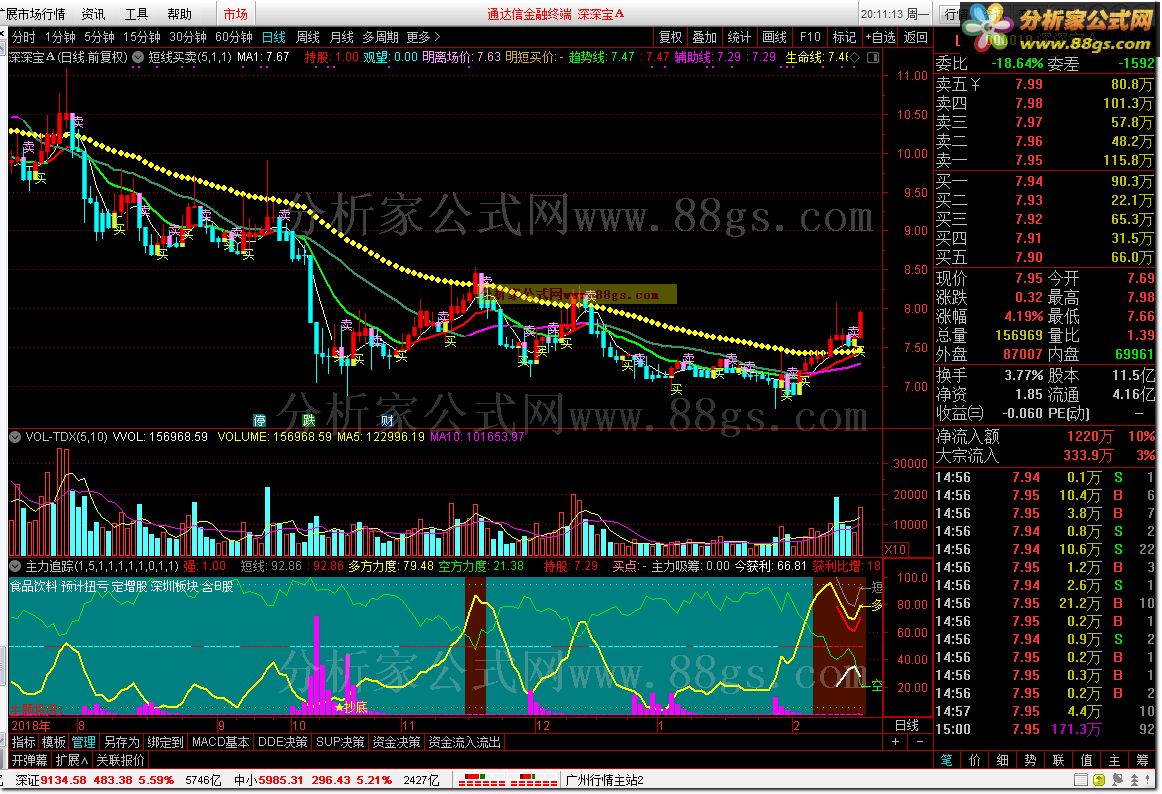Switch to the 价 tab in quote panel
Viewport: 1162px width, 794px height.
975,761
